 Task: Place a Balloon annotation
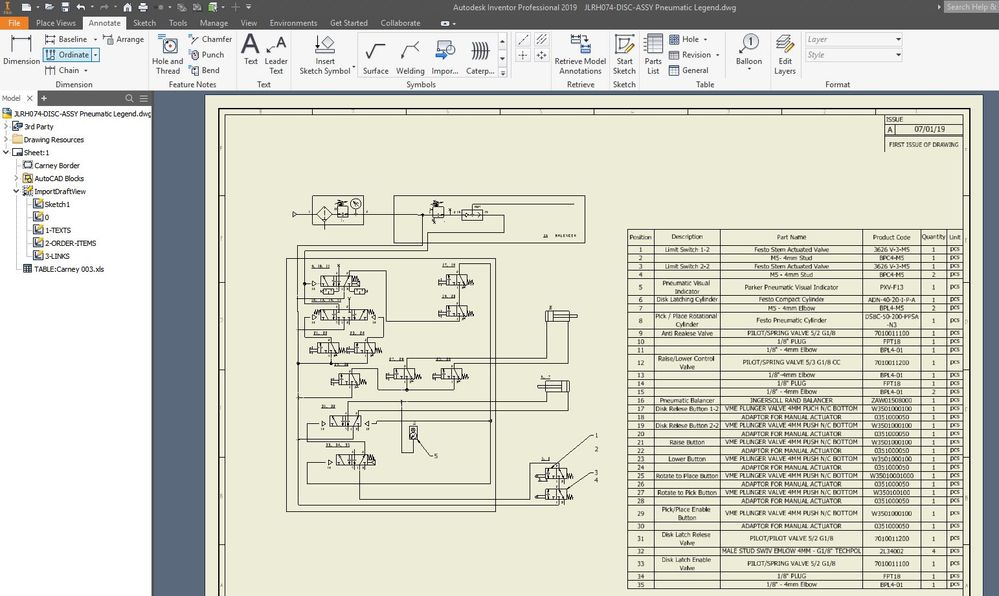click(x=749, y=50)
